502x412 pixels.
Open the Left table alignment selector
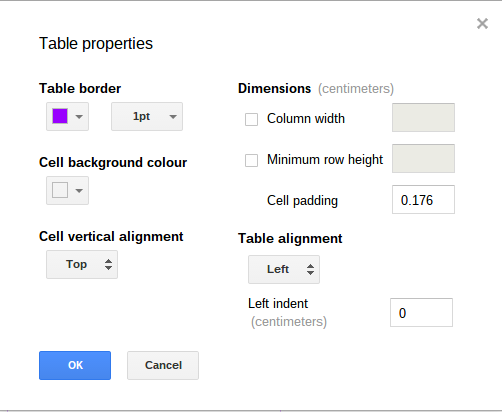[x=284, y=269]
